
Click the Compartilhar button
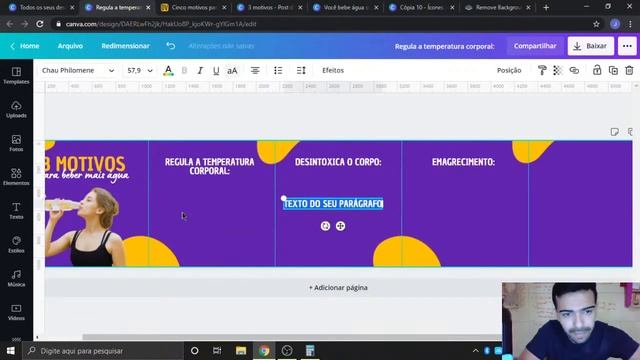pyautogui.click(x=535, y=46)
